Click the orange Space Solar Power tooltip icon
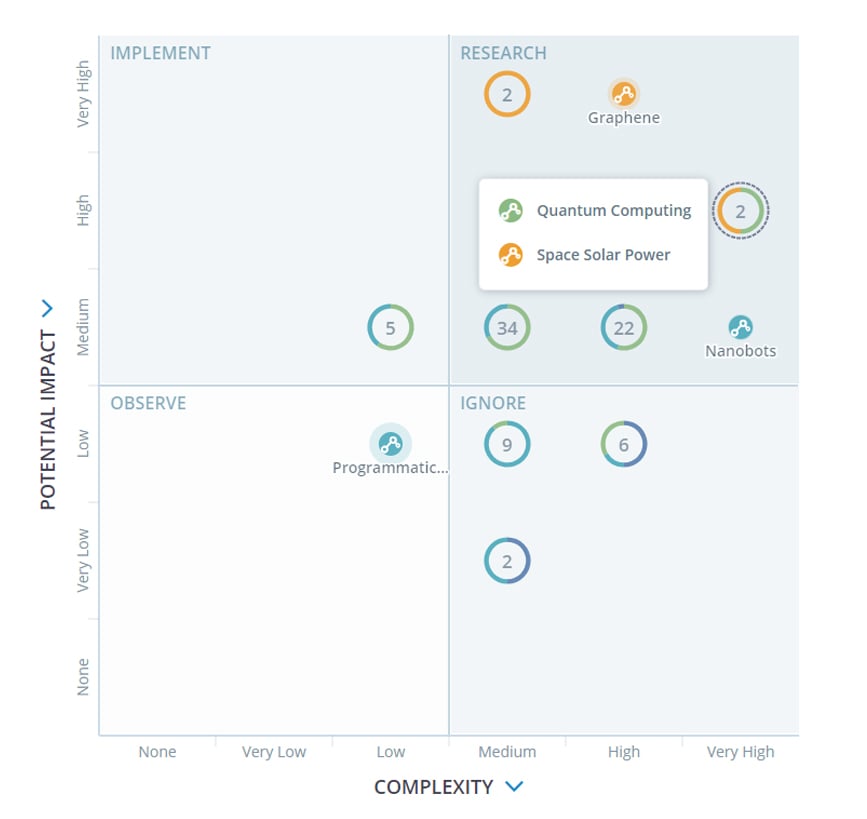This screenshot has width=867, height=819. point(512,255)
